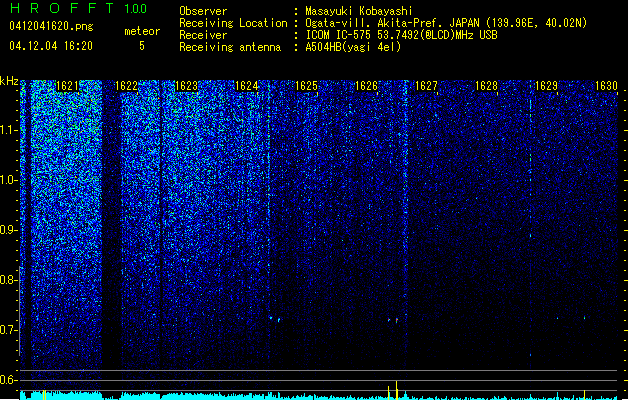Click the Receiver label

point(203,35)
